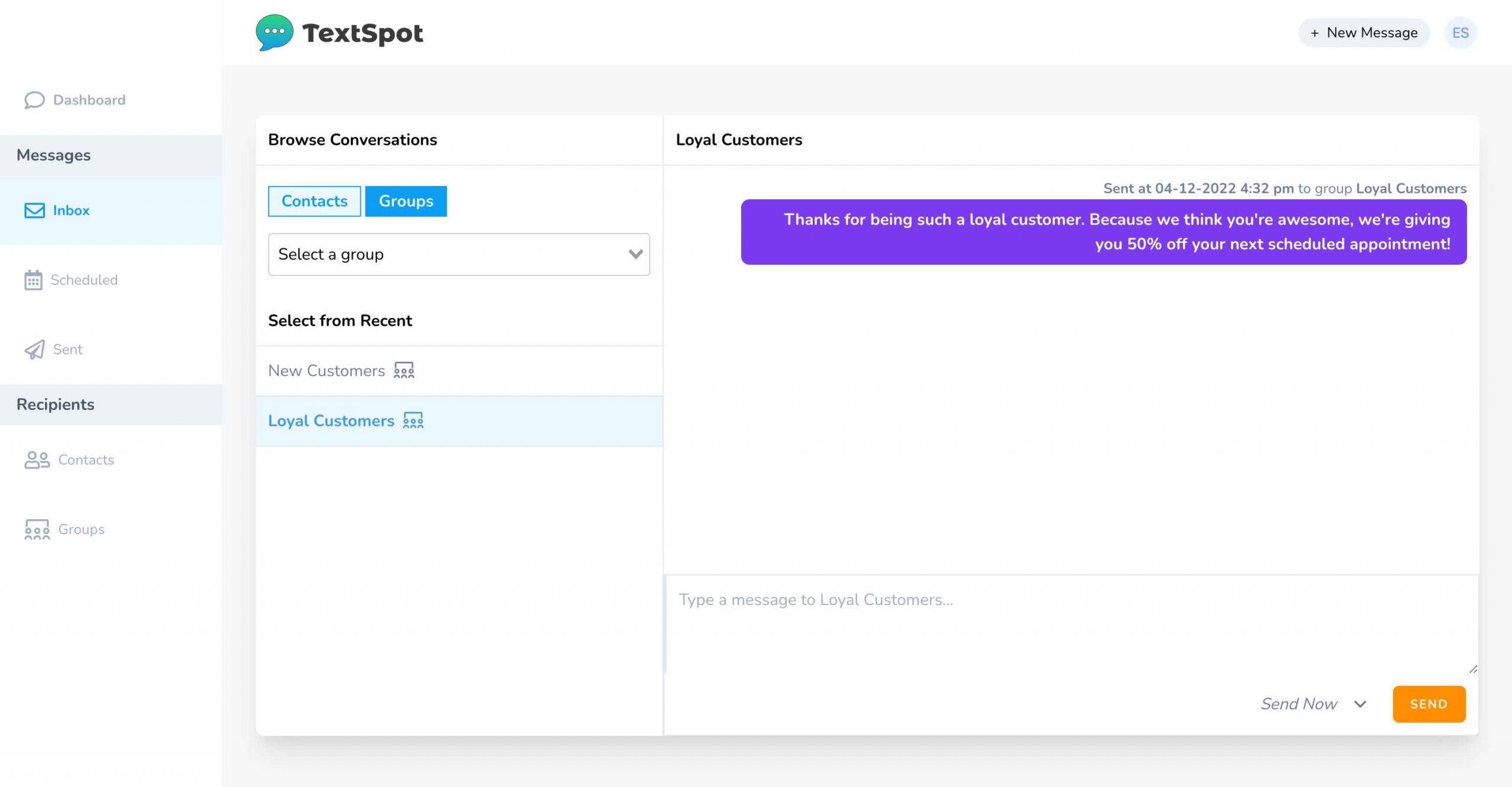Screen dimensions: 1512x787
Task: Go to Inbox in the sidebar
Action: (x=111, y=210)
